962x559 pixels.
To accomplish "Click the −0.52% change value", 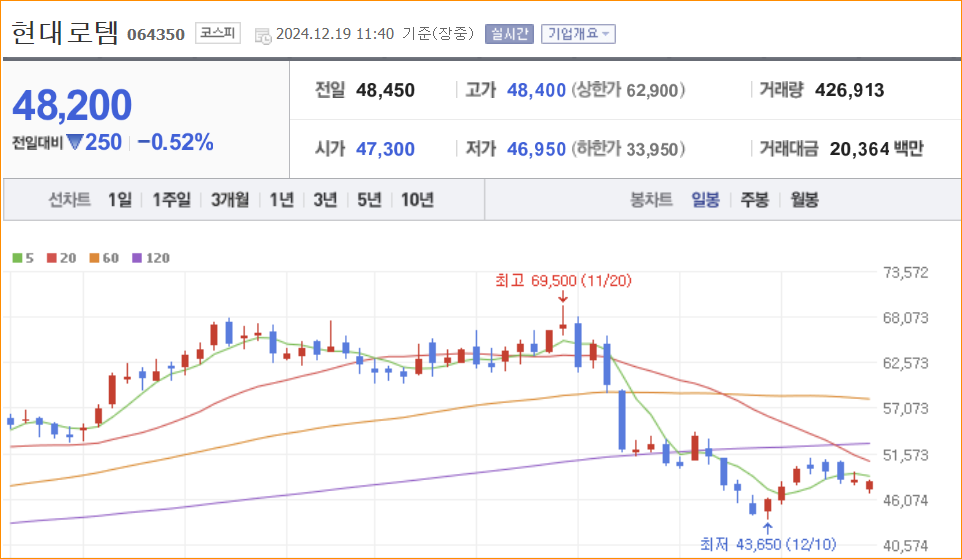I will [175, 142].
